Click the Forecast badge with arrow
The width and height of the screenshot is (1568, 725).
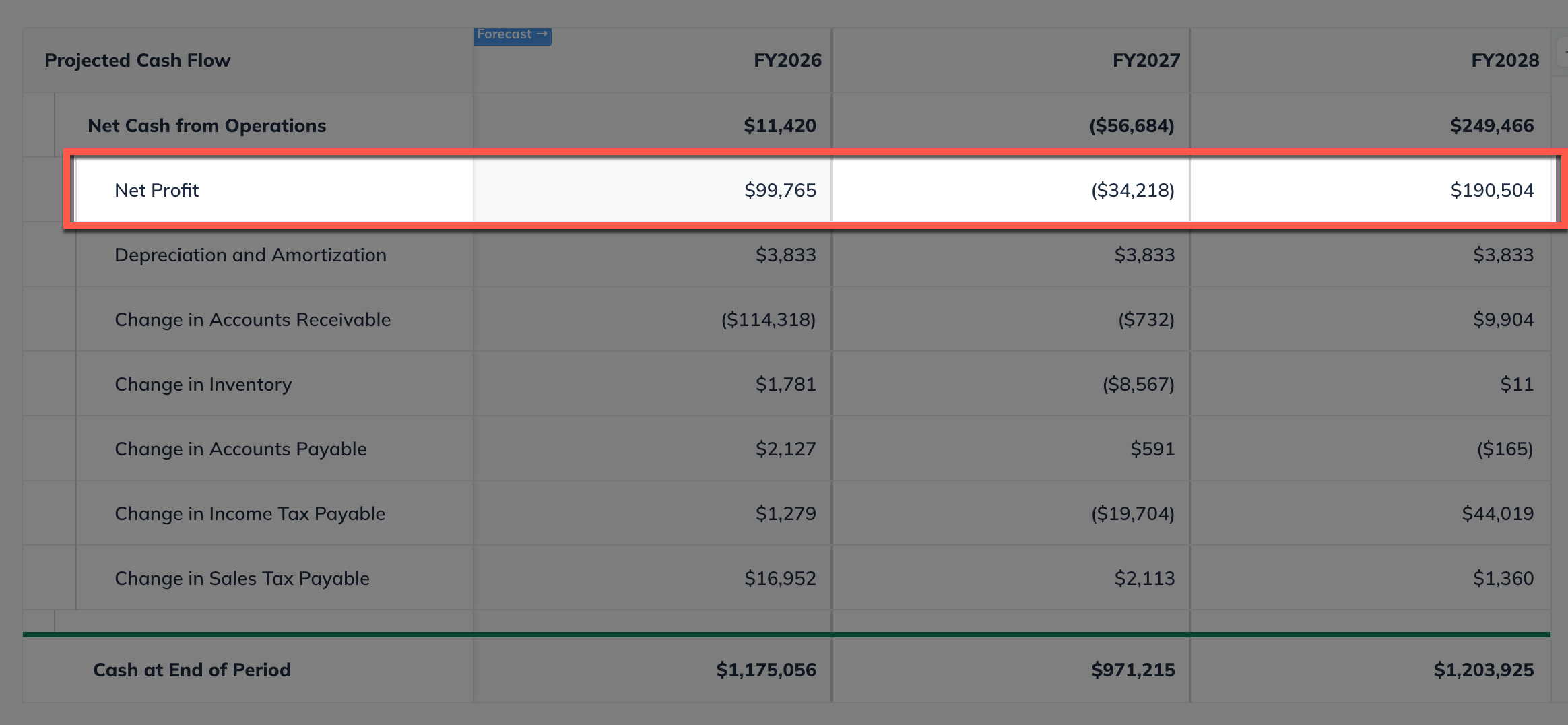tap(513, 34)
